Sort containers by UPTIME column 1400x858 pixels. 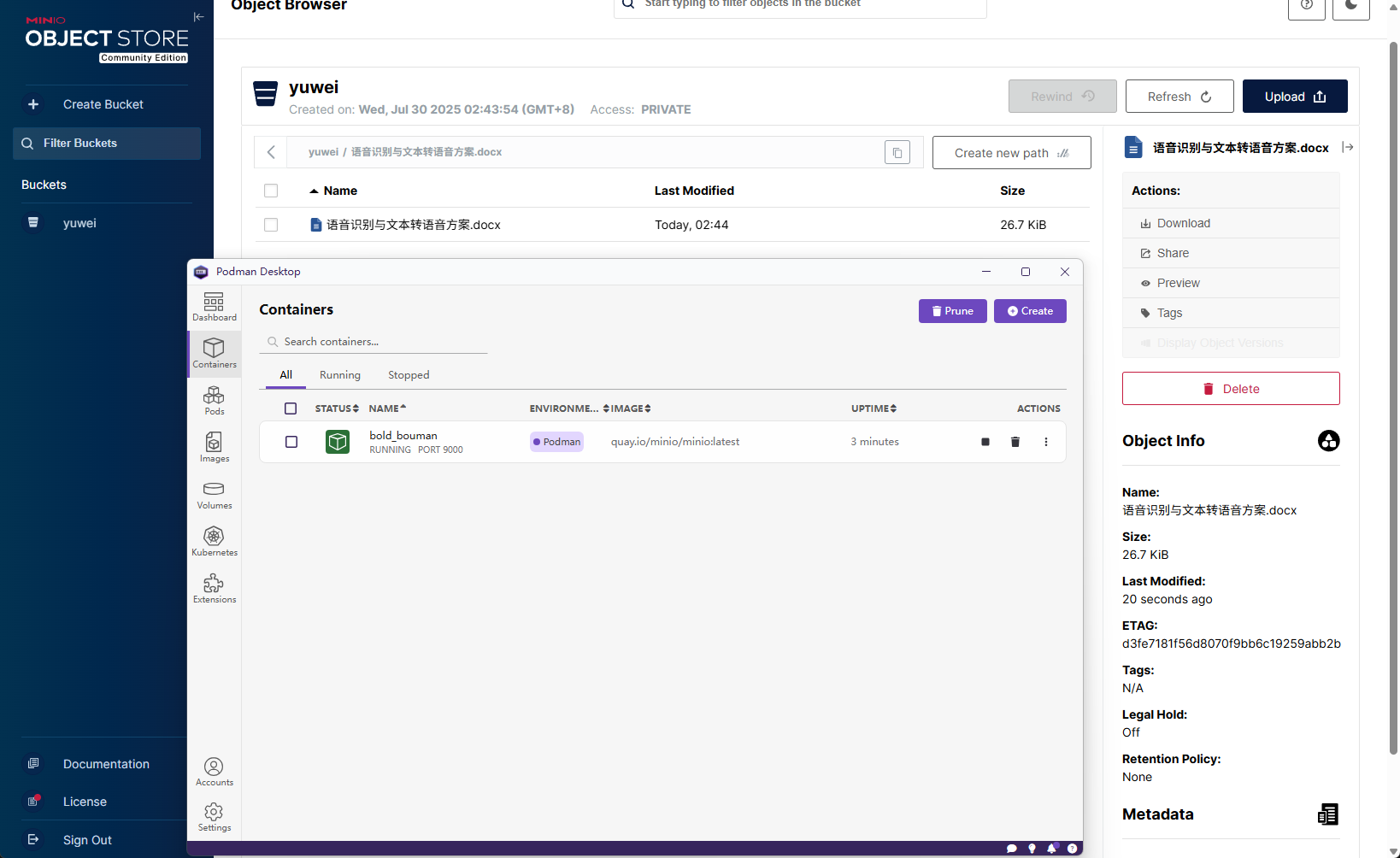(874, 408)
